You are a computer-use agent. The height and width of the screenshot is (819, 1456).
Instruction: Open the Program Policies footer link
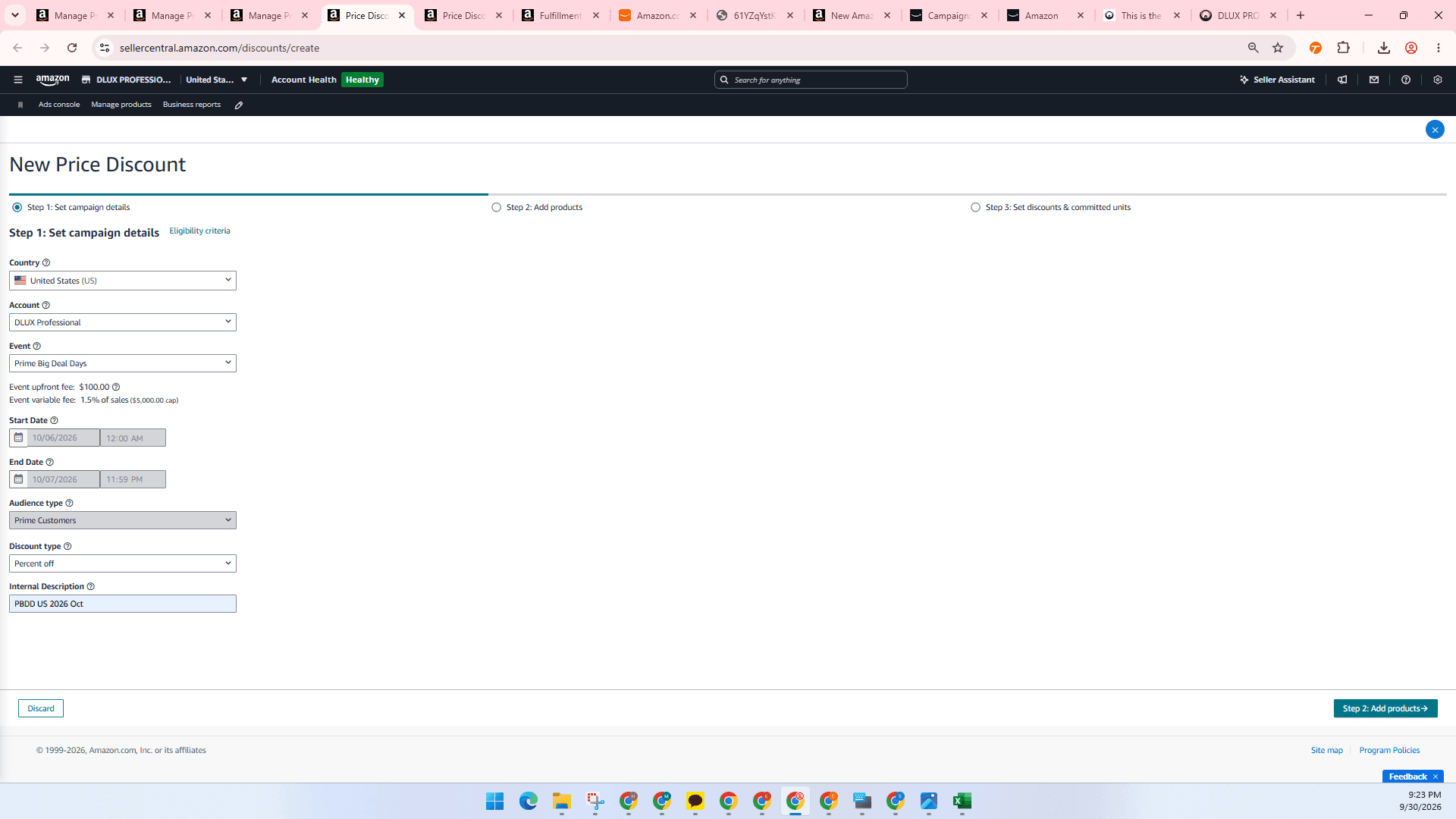(x=1389, y=751)
